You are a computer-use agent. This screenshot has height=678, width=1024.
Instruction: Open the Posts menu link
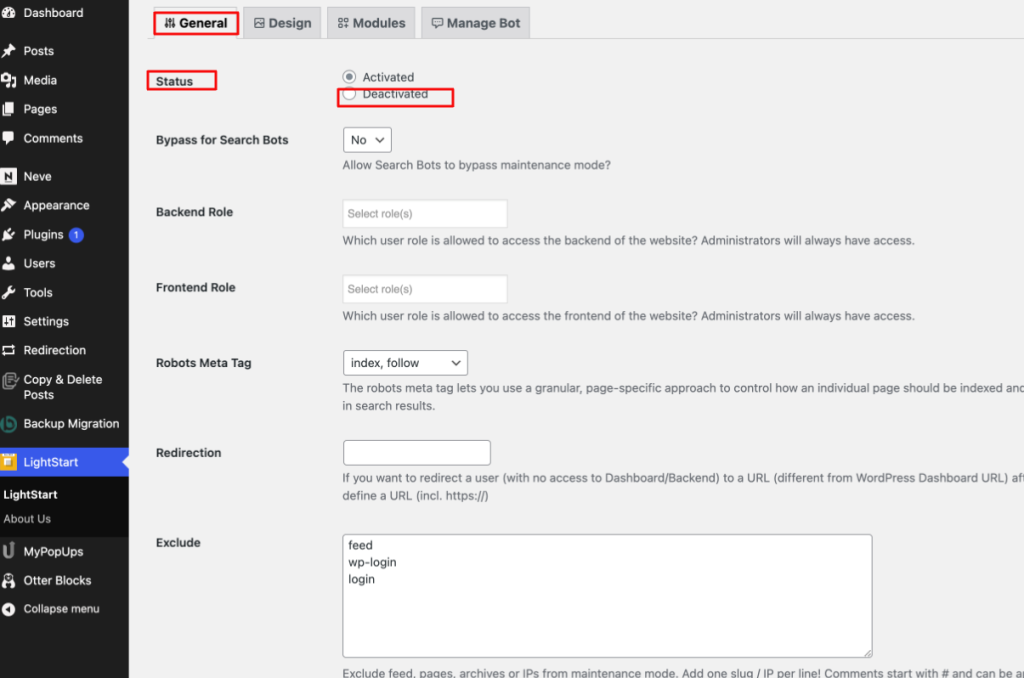[x=39, y=51]
